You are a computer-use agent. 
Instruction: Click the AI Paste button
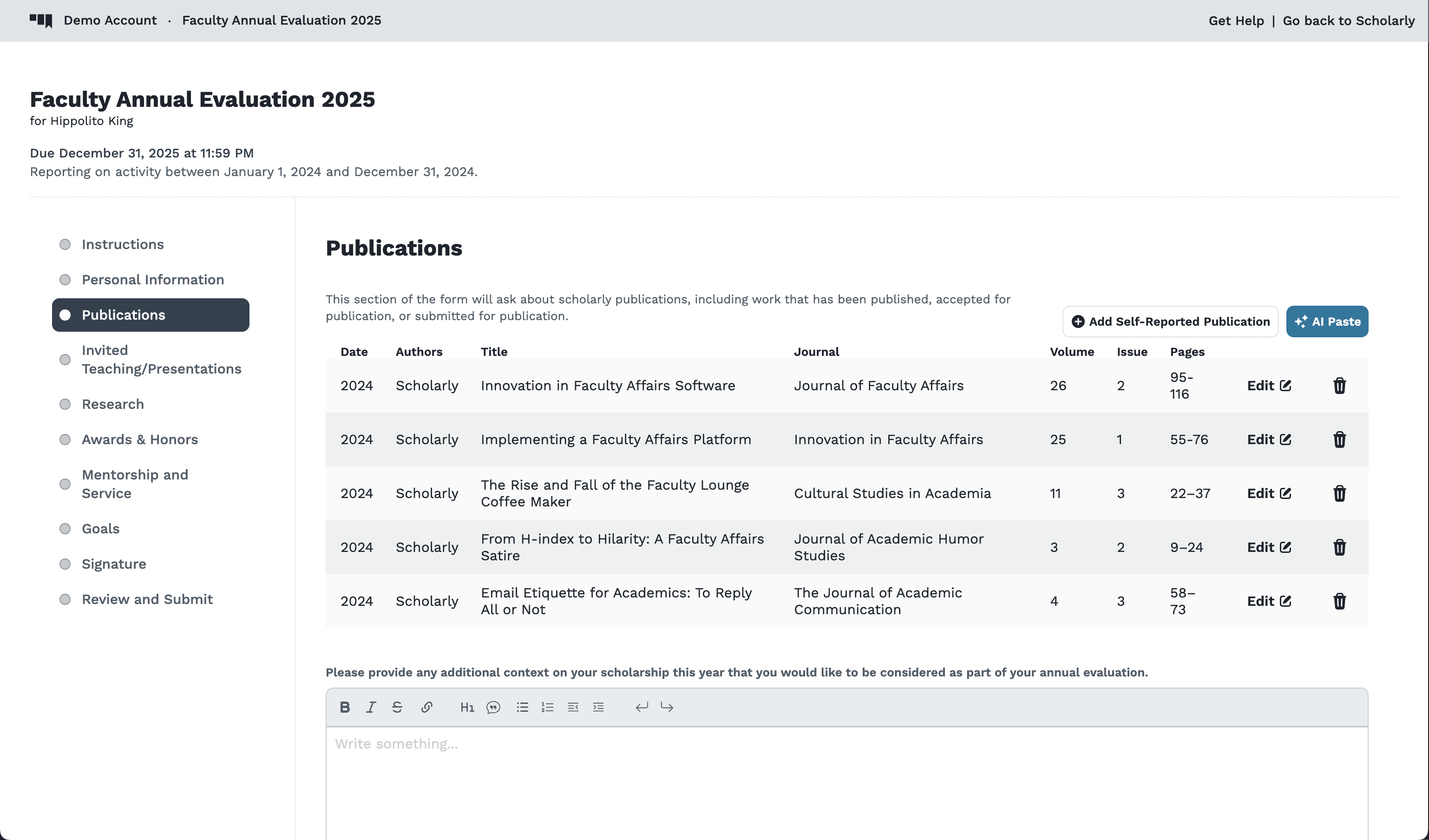coord(1326,322)
